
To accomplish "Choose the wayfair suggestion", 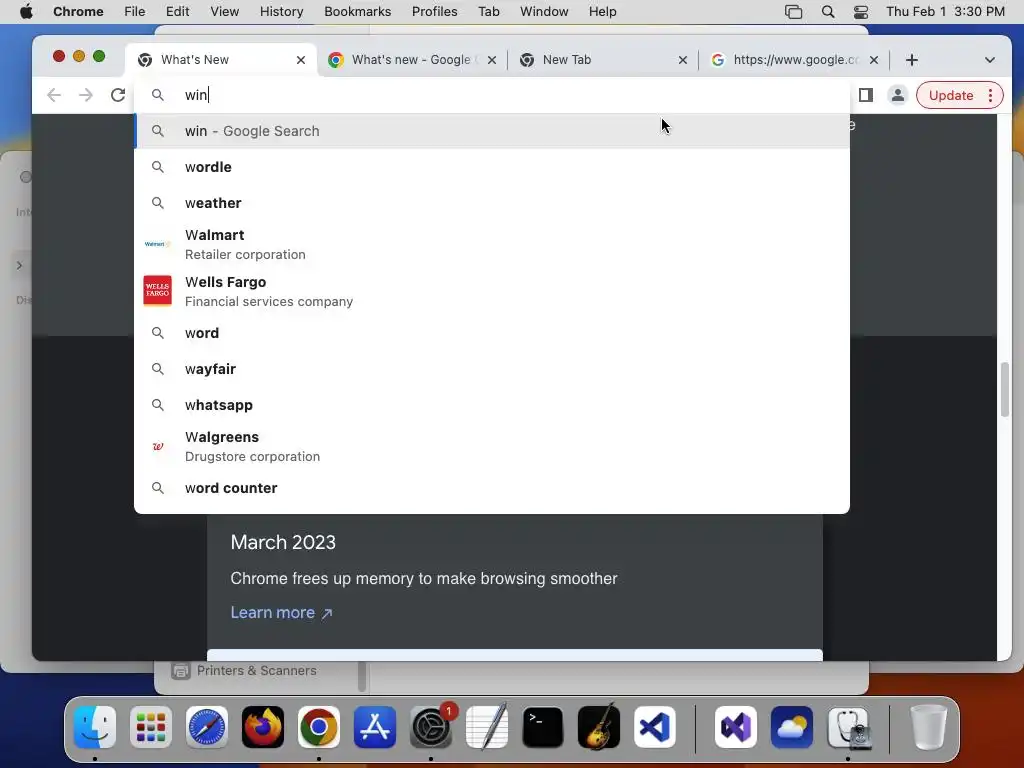I will tap(492, 369).
